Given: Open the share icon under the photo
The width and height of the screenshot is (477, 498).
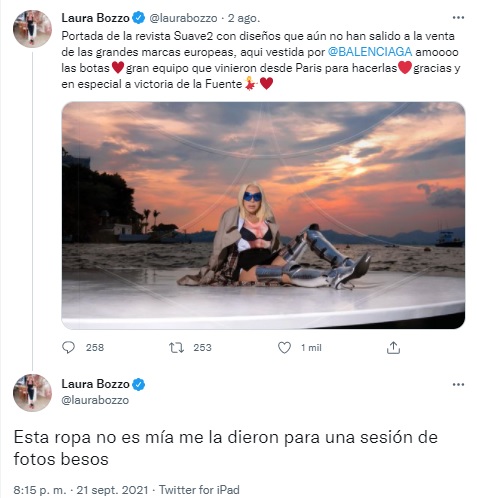Looking at the screenshot, I should [x=393, y=347].
